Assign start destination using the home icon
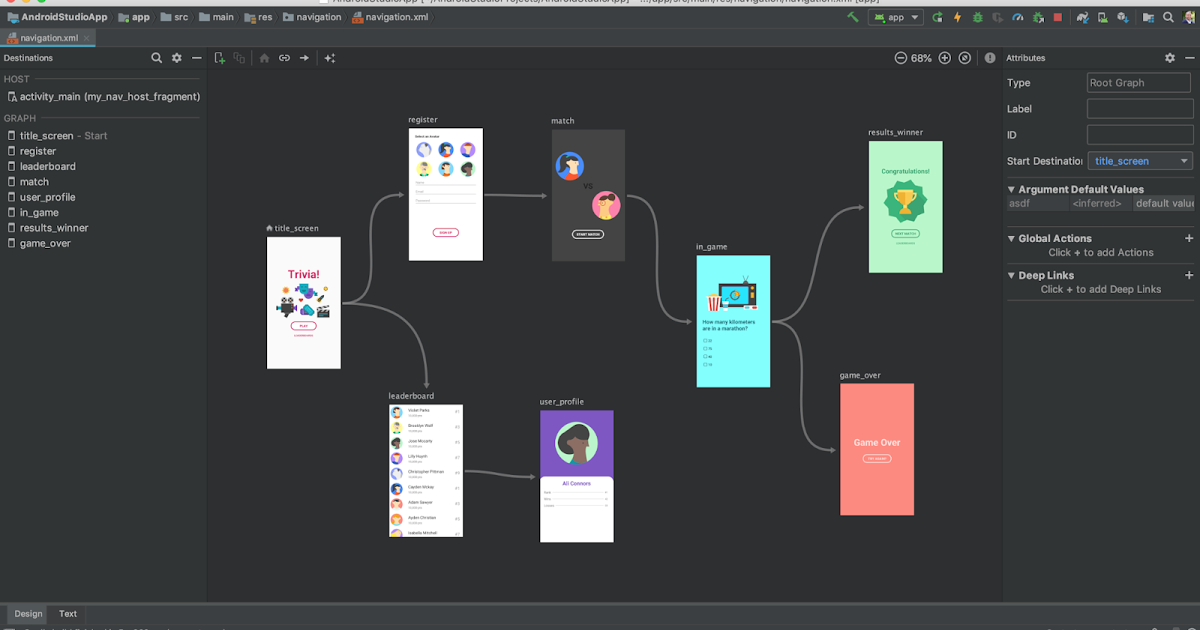 (x=265, y=58)
